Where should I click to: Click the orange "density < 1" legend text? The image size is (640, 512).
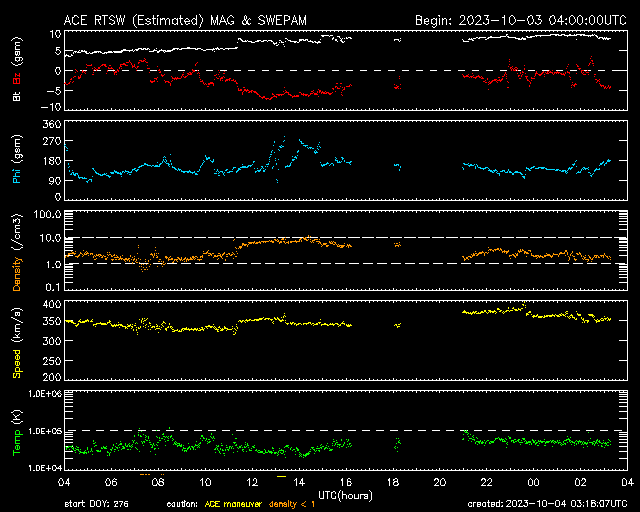tap(292, 504)
